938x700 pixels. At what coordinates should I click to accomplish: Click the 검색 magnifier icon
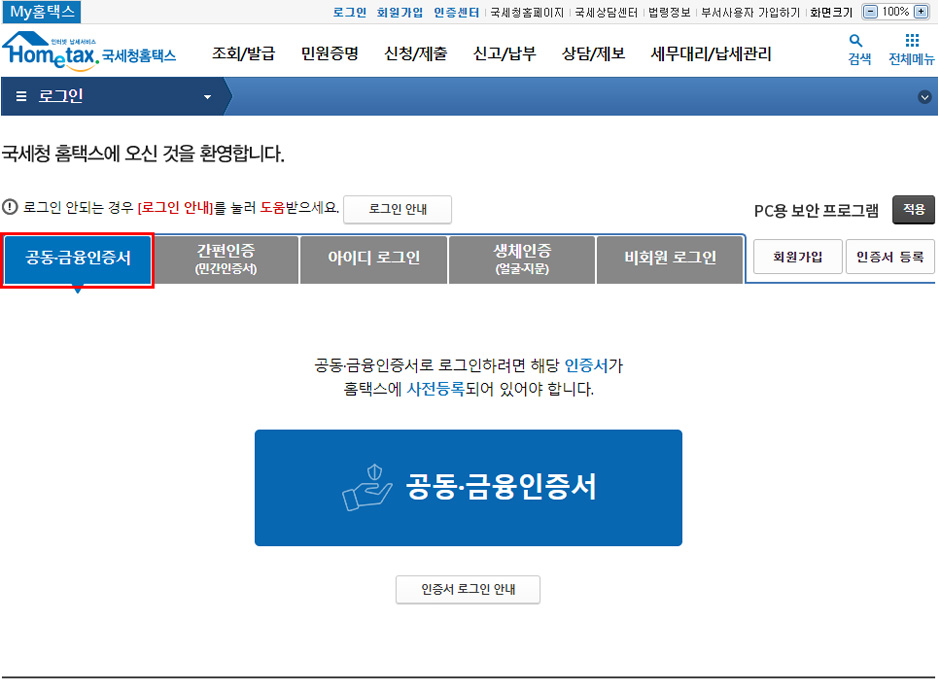tap(856, 41)
